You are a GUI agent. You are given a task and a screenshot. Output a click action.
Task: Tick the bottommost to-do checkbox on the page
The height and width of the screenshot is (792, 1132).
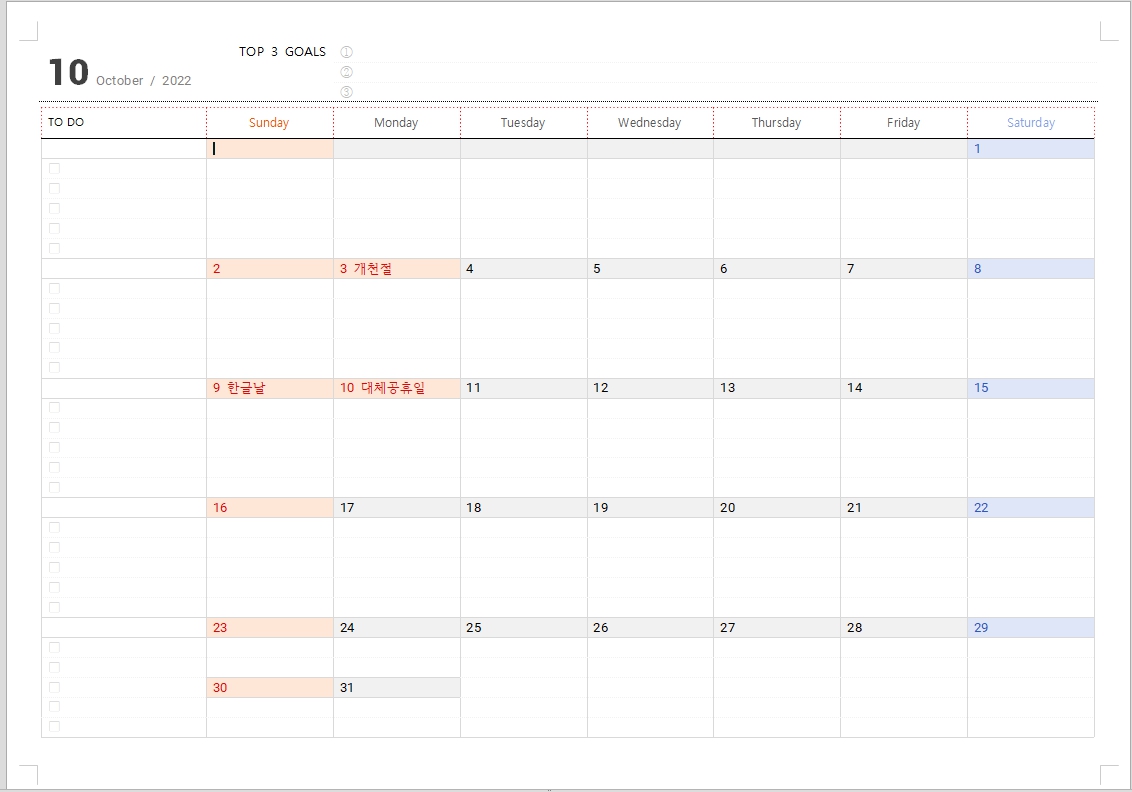tap(54, 727)
